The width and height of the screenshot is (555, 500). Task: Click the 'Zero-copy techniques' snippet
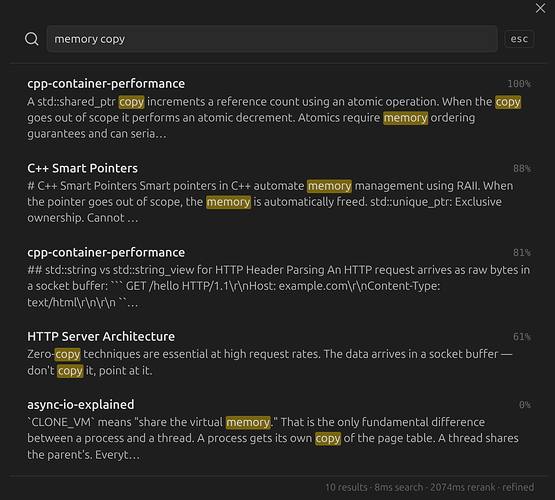pos(270,362)
